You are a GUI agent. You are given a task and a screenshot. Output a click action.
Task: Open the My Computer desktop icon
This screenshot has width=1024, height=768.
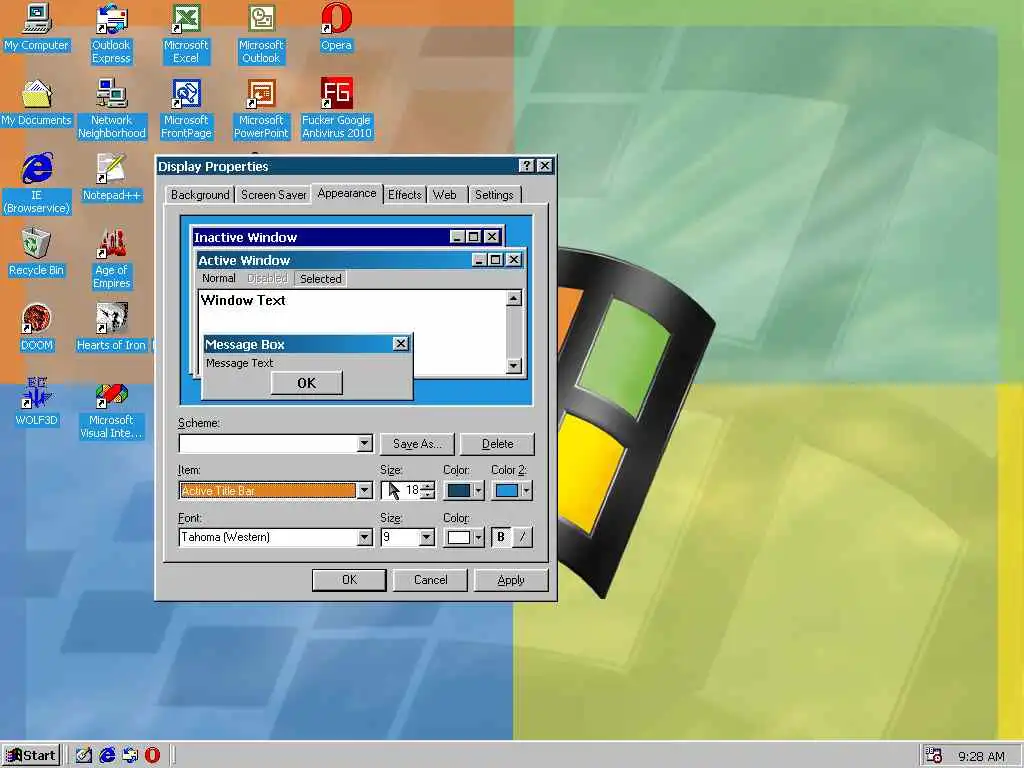37,27
